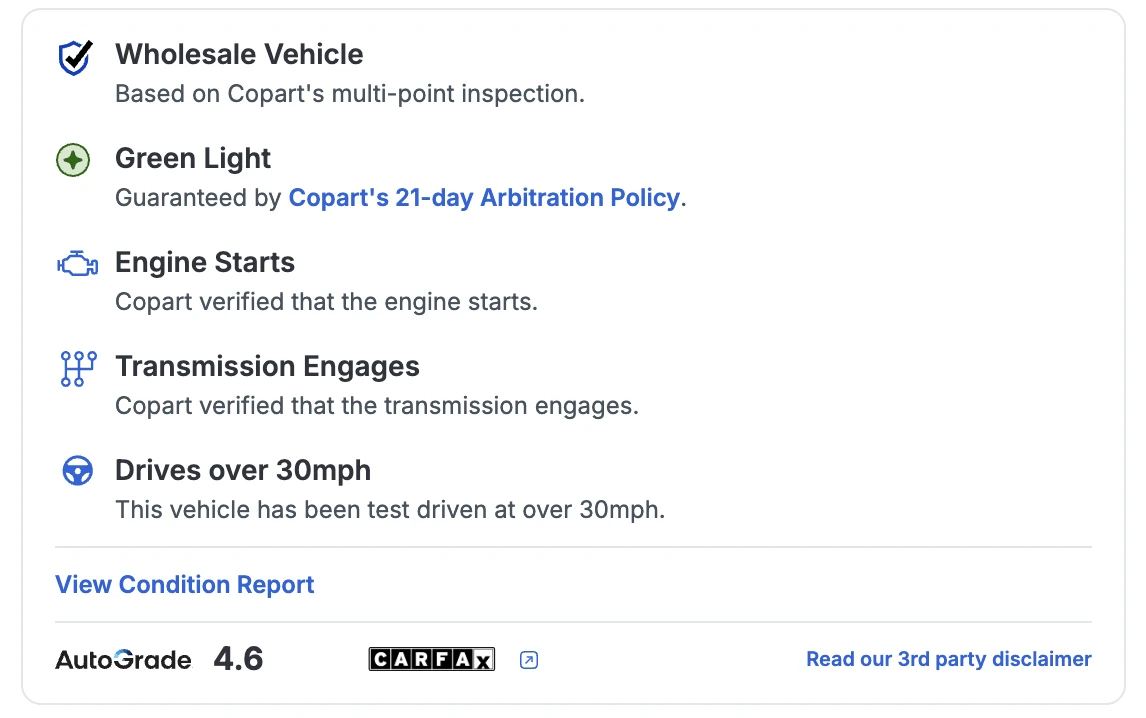Click the Green Light circle icon

tap(73, 160)
